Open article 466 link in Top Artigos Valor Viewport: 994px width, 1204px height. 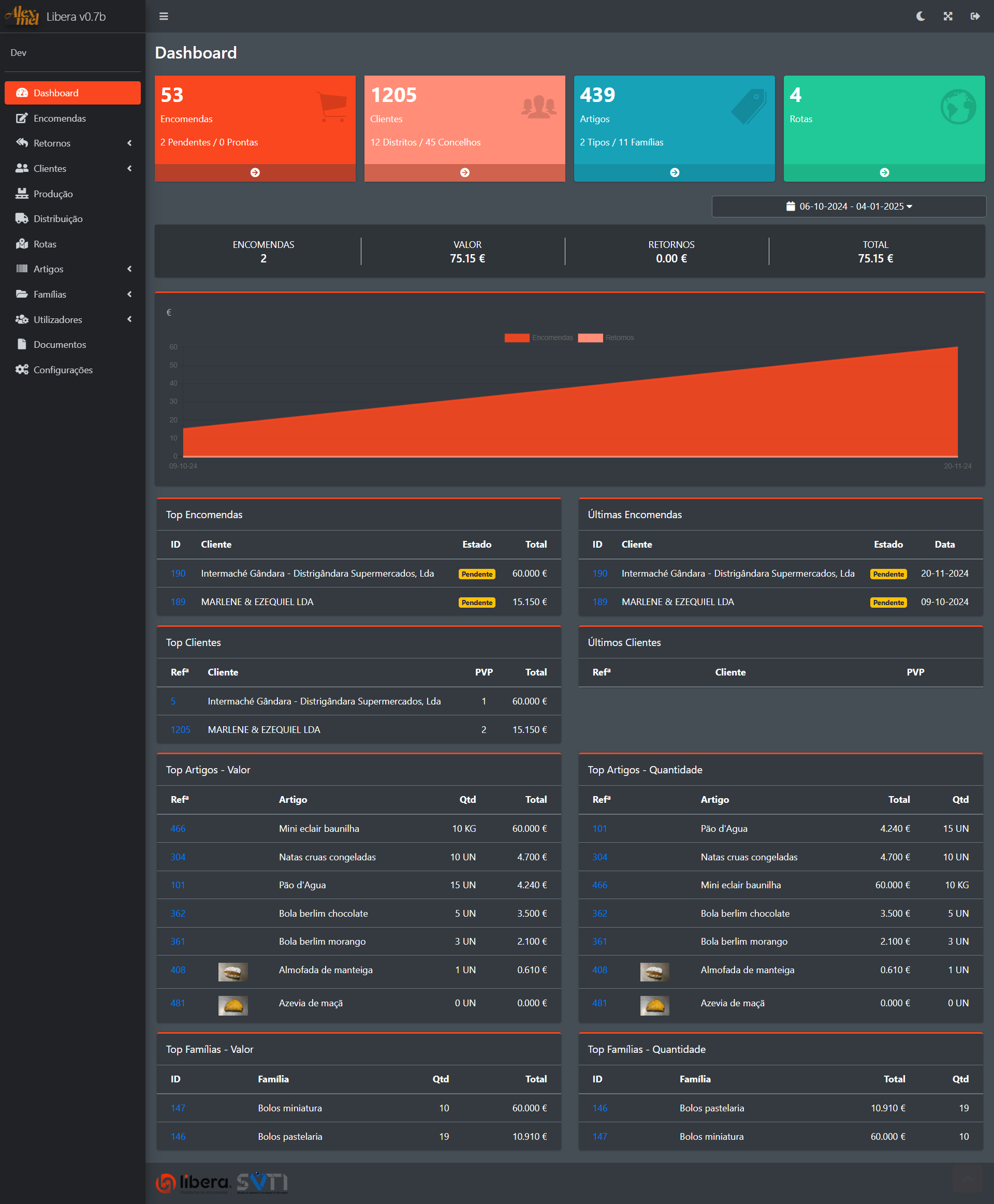pyautogui.click(x=178, y=828)
